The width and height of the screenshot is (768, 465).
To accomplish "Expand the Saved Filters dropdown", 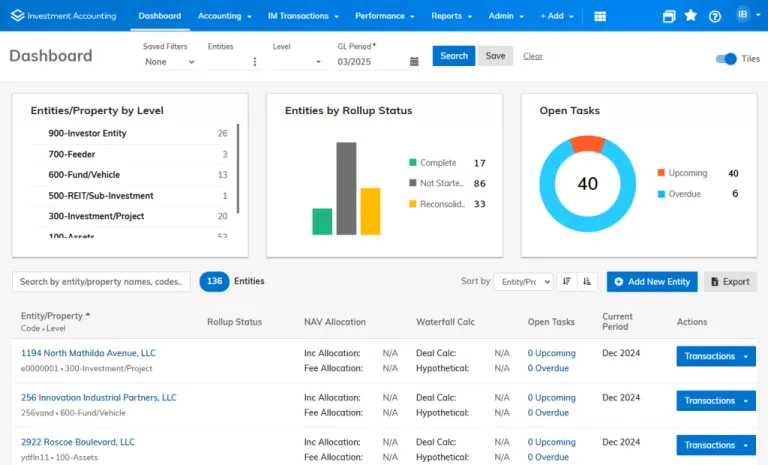I will pyautogui.click(x=169, y=62).
